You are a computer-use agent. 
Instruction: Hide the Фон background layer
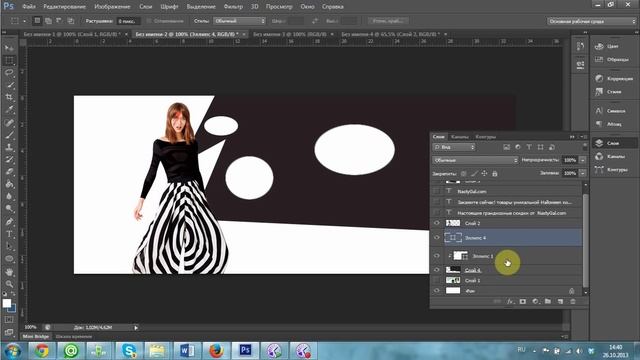pos(437,291)
